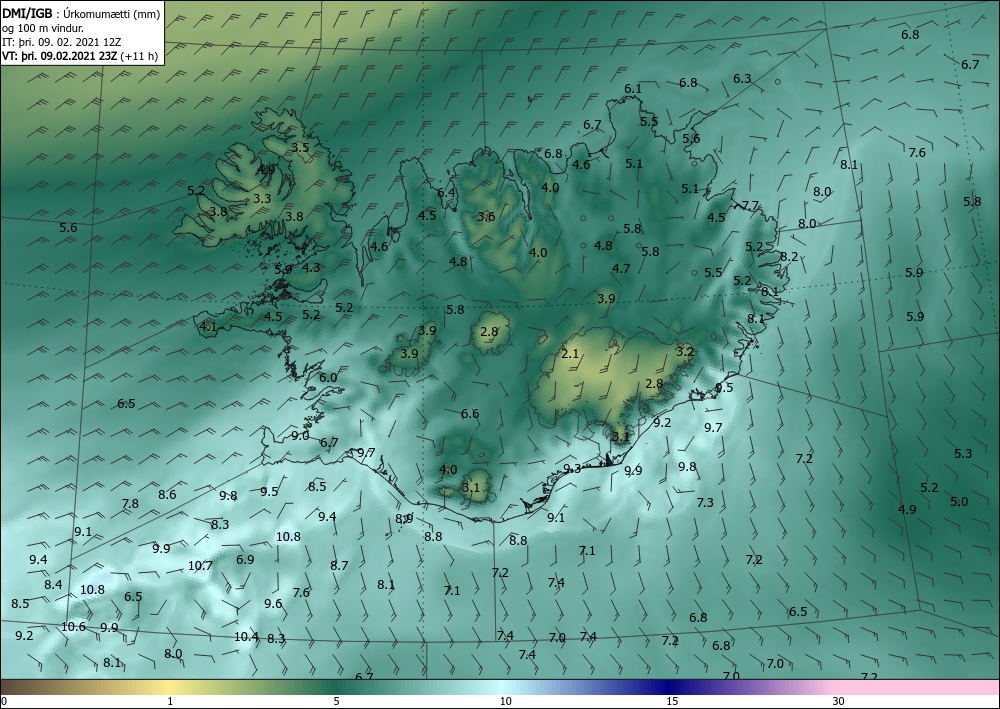Click the 8.6 value on the map
Screen dimensions: 1000x709
tap(167, 494)
